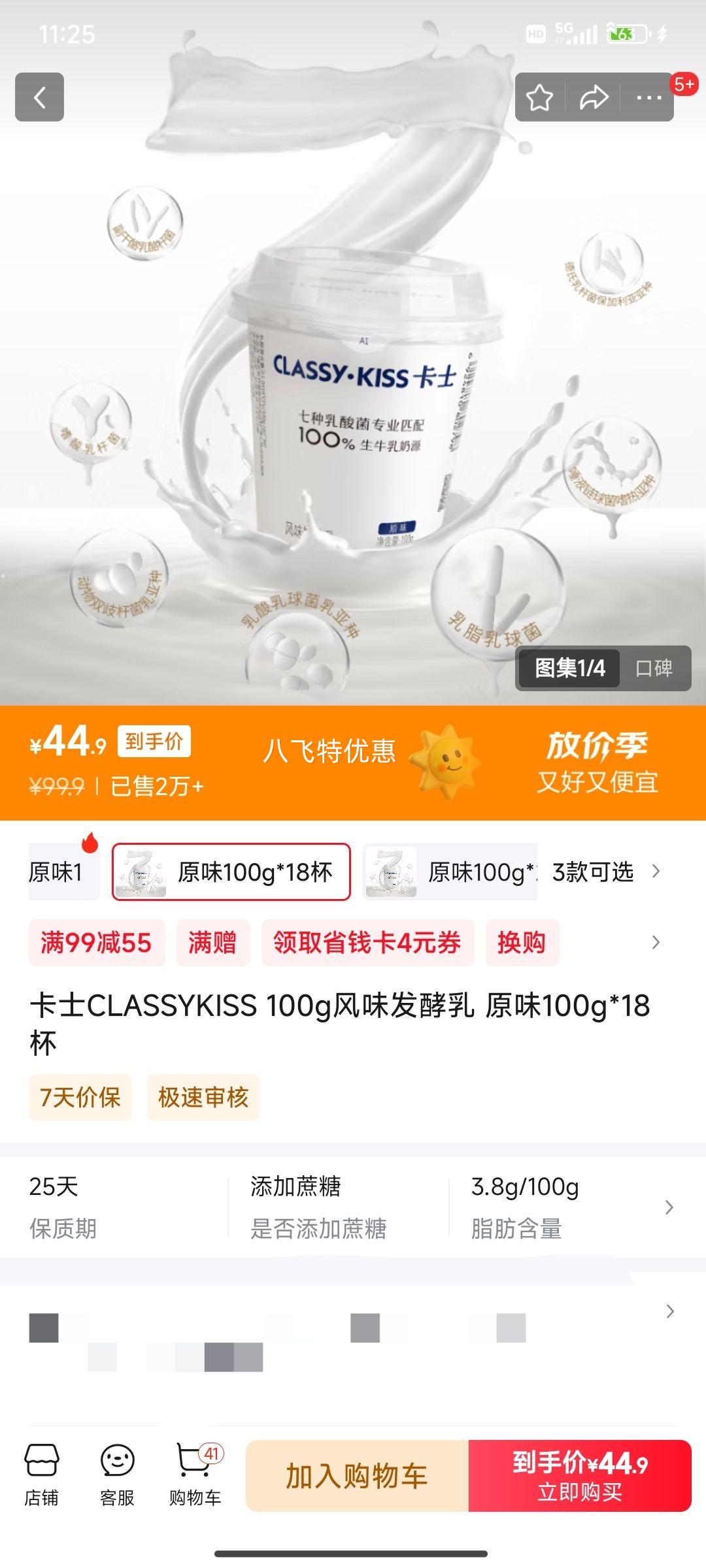Expand 3款可选 variant list

(605, 872)
